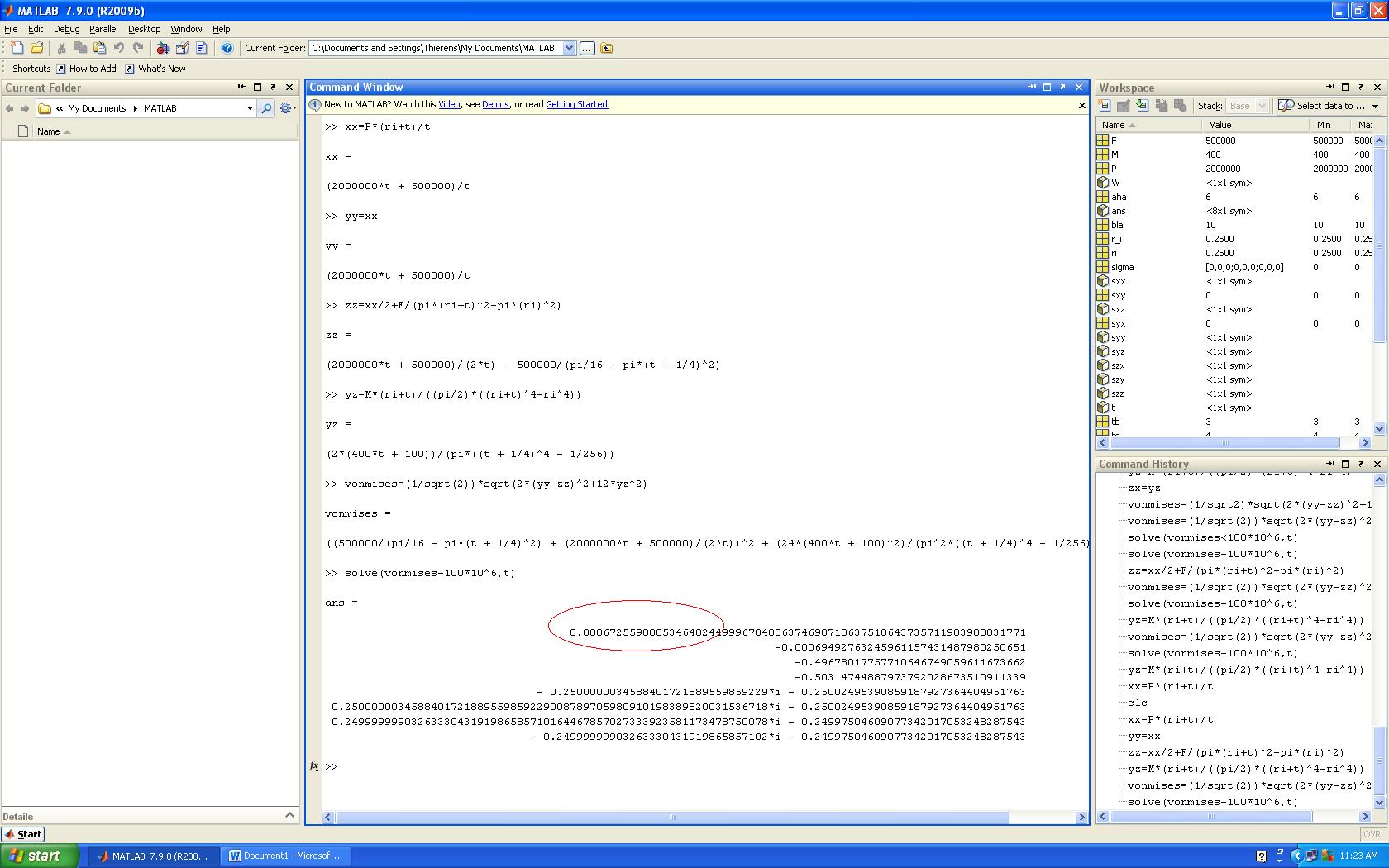
Task: Create new variable in Workspace toolbar
Action: pyautogui.click(x=1104, y=106)
